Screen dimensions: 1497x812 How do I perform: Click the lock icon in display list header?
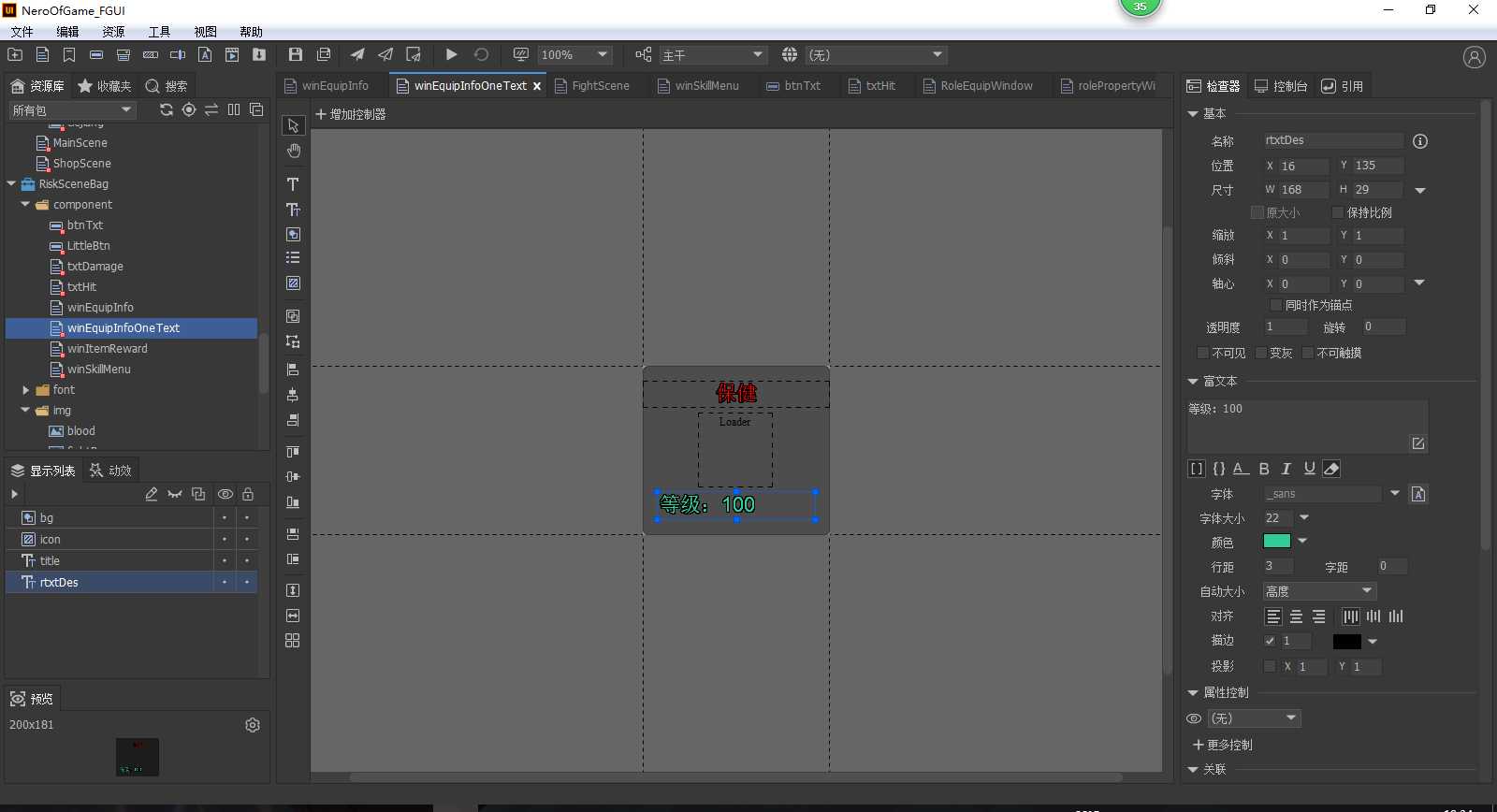click(248, 494)
